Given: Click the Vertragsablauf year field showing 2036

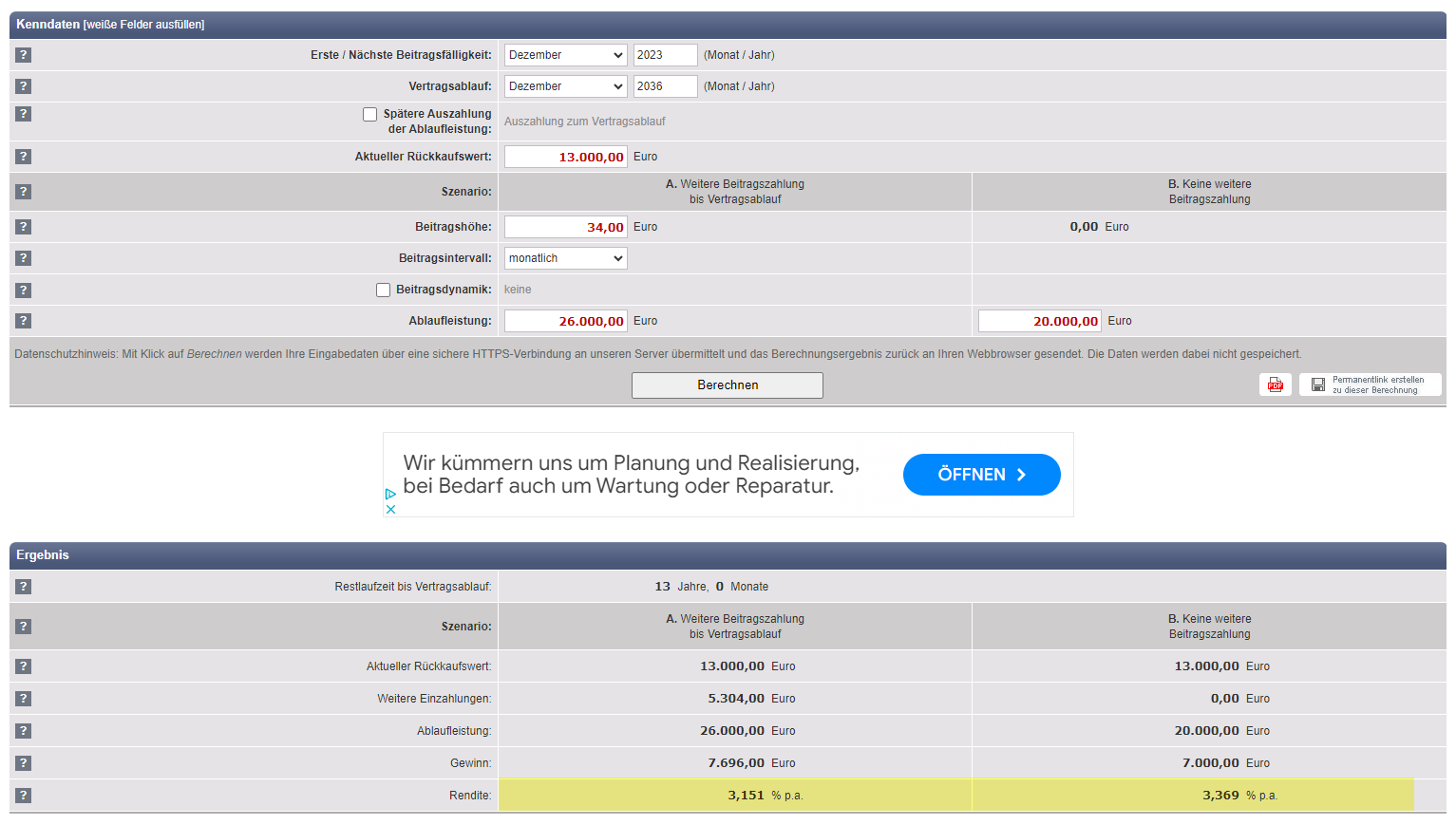Looking at the screenshot, I should pos(665,86).
